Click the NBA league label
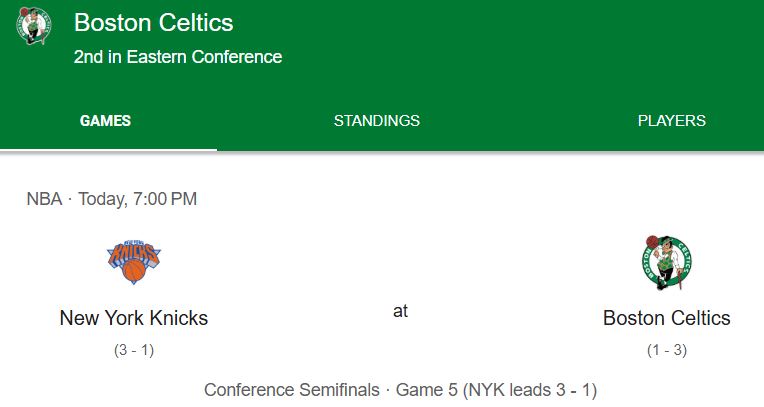 point(44,199)
